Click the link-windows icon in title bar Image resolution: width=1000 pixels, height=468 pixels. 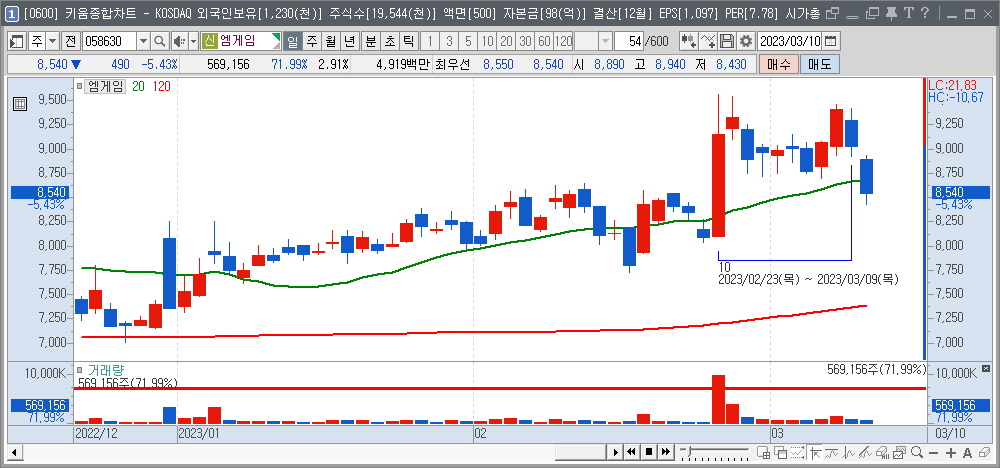tap(832, 13)
